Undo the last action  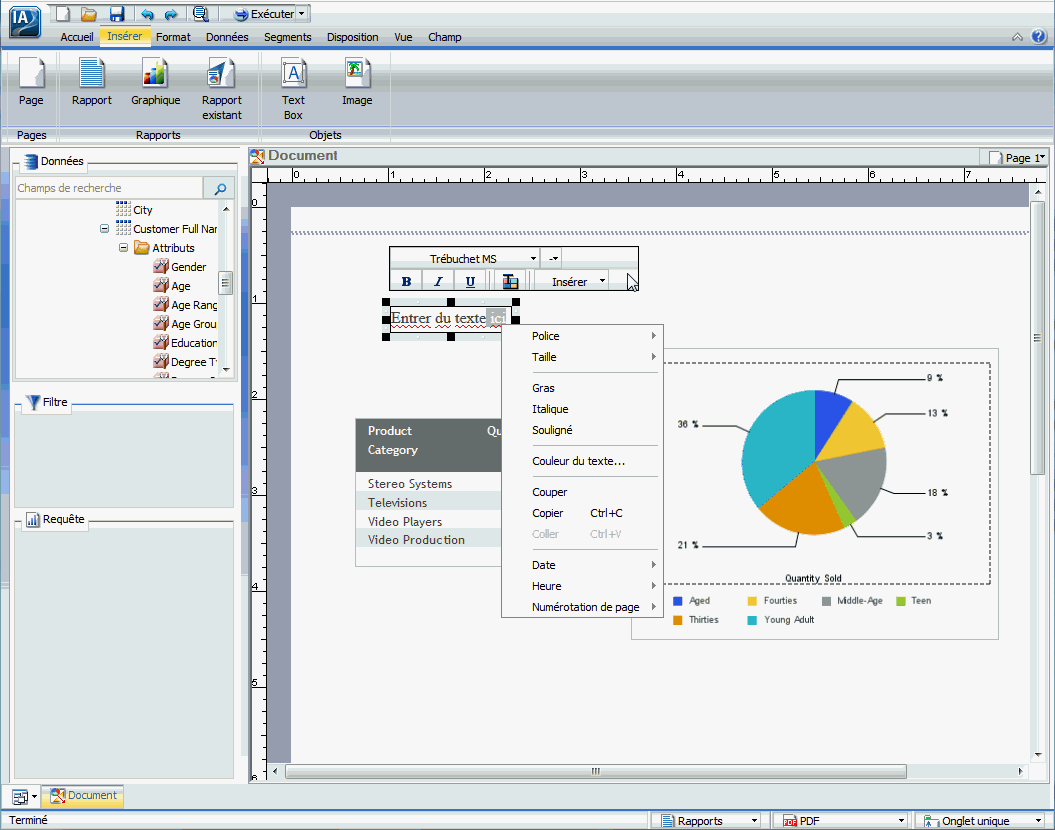(x=147, y=13)
